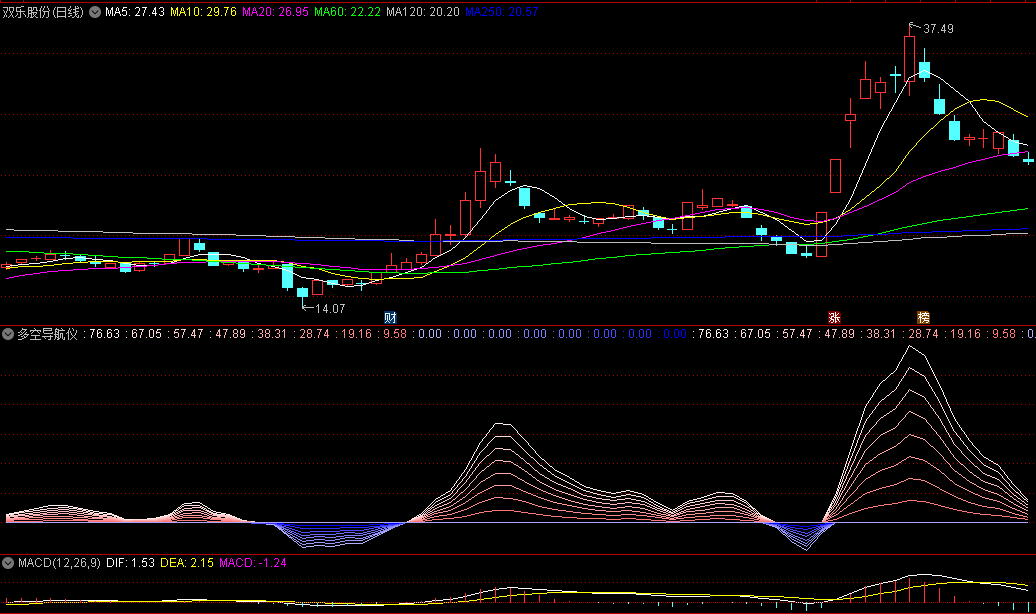The height and width of the screenshot is (614, 1036).
Task: Click the 榜 leaderboard marker icon
Action: [923, 317]
